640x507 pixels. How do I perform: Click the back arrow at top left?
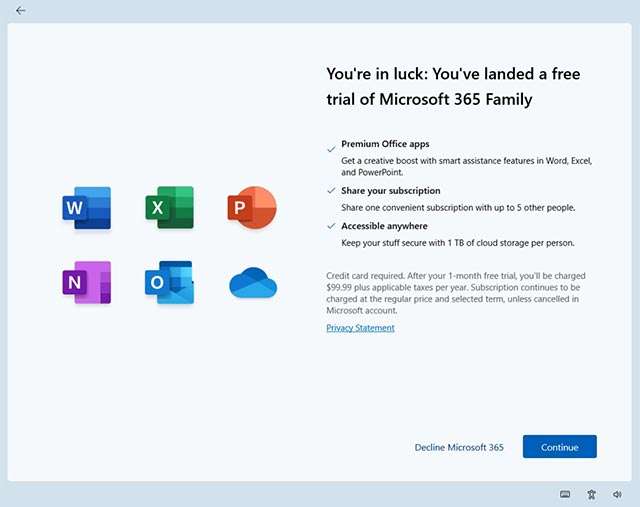pos(20,11)
